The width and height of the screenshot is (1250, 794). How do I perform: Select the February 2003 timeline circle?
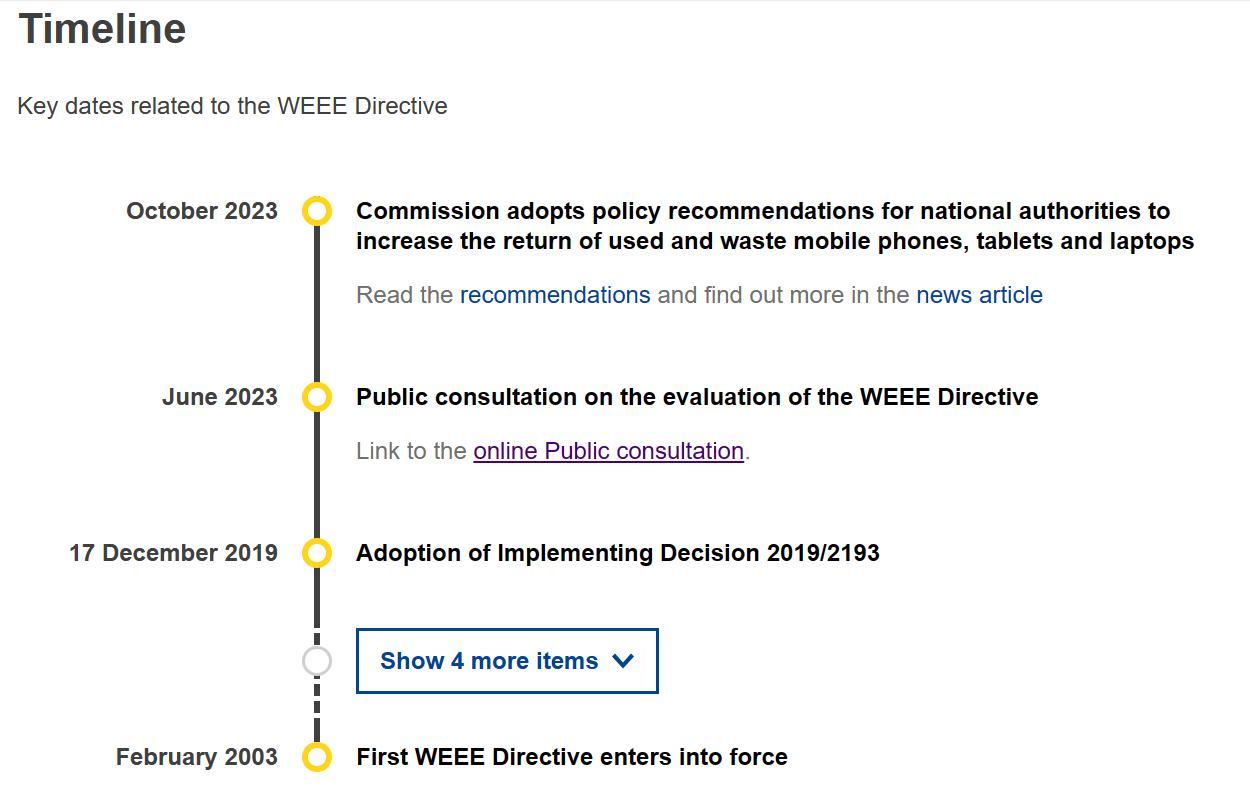pyautogui.click(x=316, y=757)
